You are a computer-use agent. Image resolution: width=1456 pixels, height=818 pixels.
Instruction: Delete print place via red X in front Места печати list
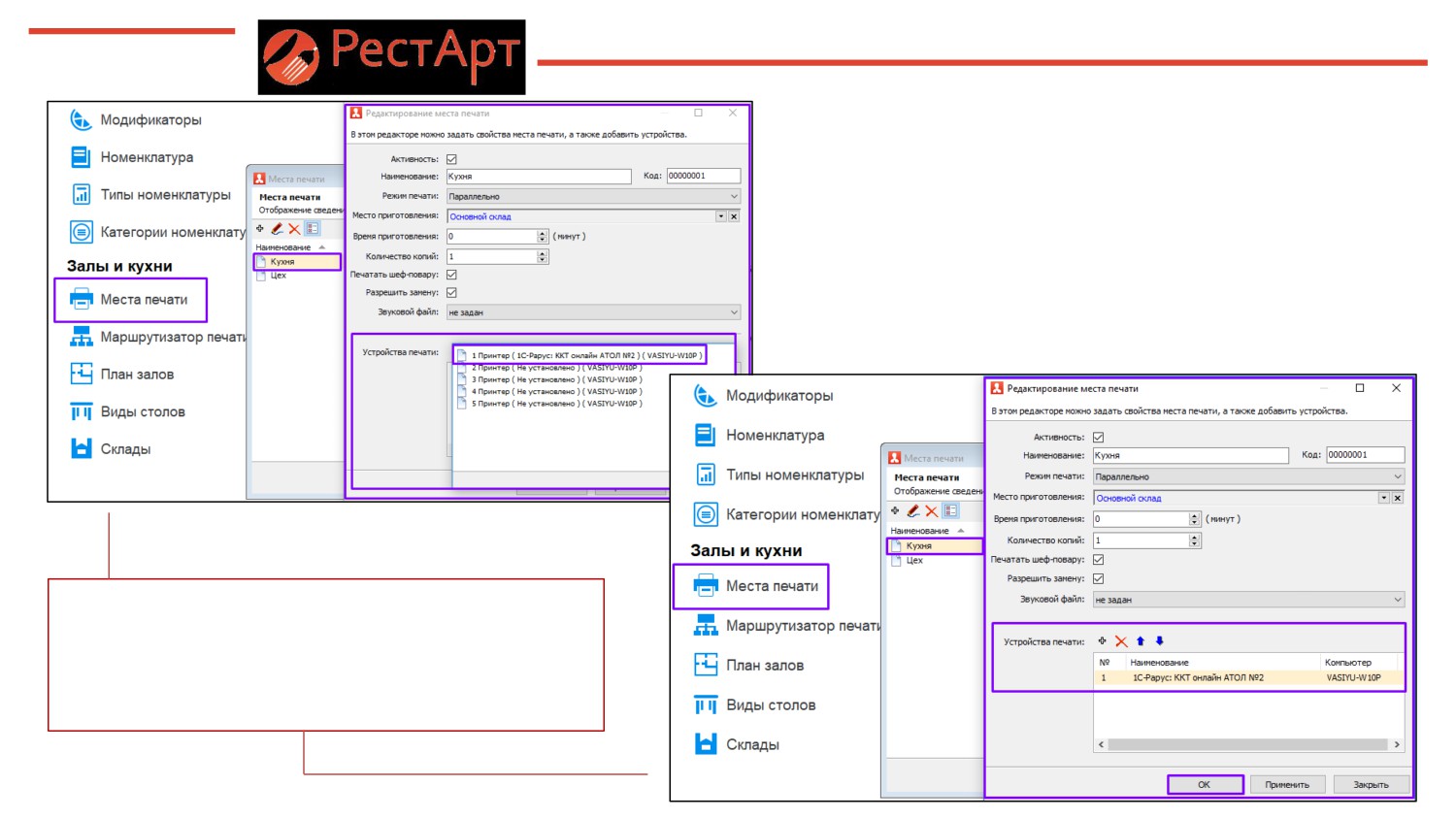932,511
